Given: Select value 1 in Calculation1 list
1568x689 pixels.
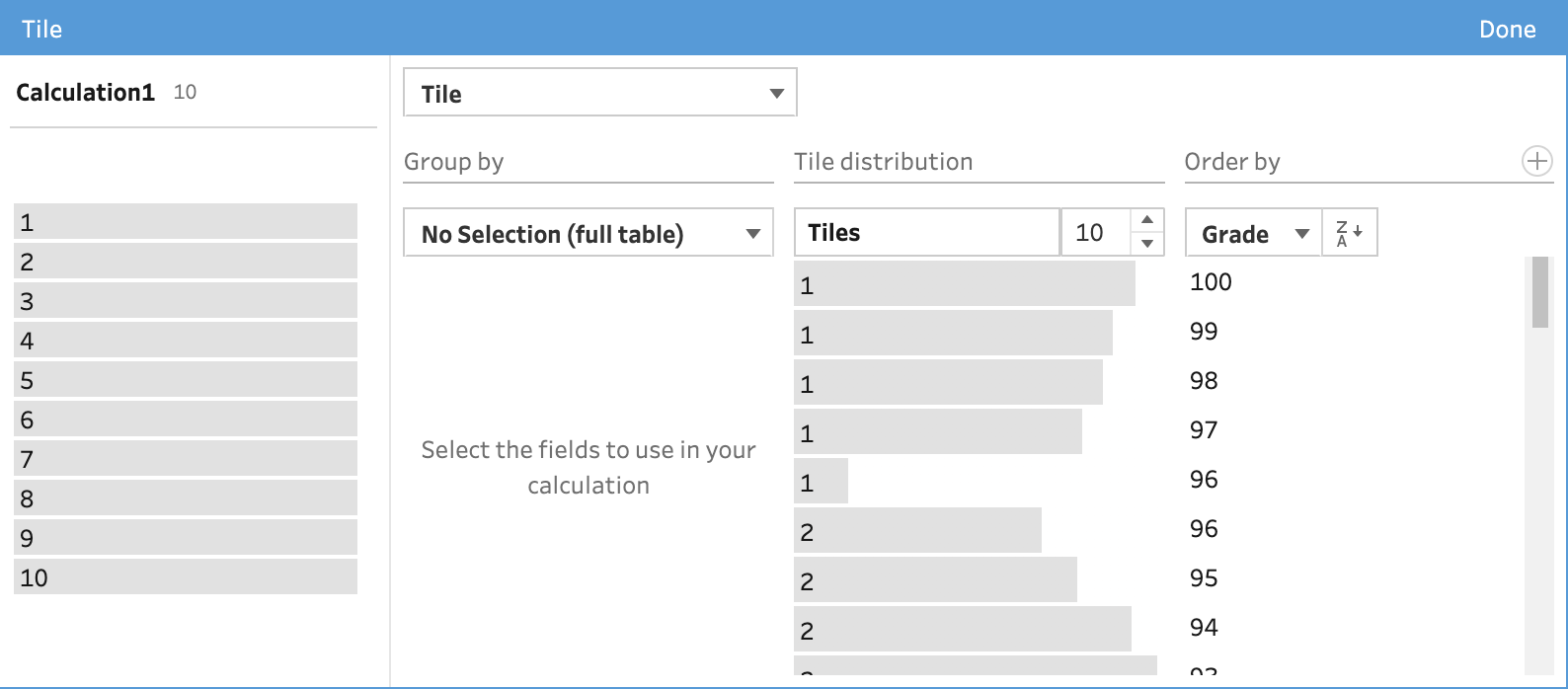Looking at the screenshot, I should point(185,222).
